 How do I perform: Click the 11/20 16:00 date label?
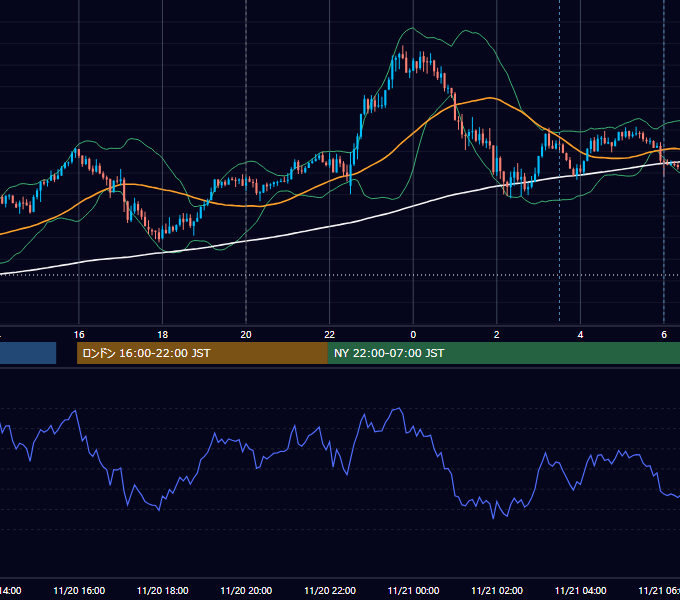pyautogui.click(x=79, y=591)
